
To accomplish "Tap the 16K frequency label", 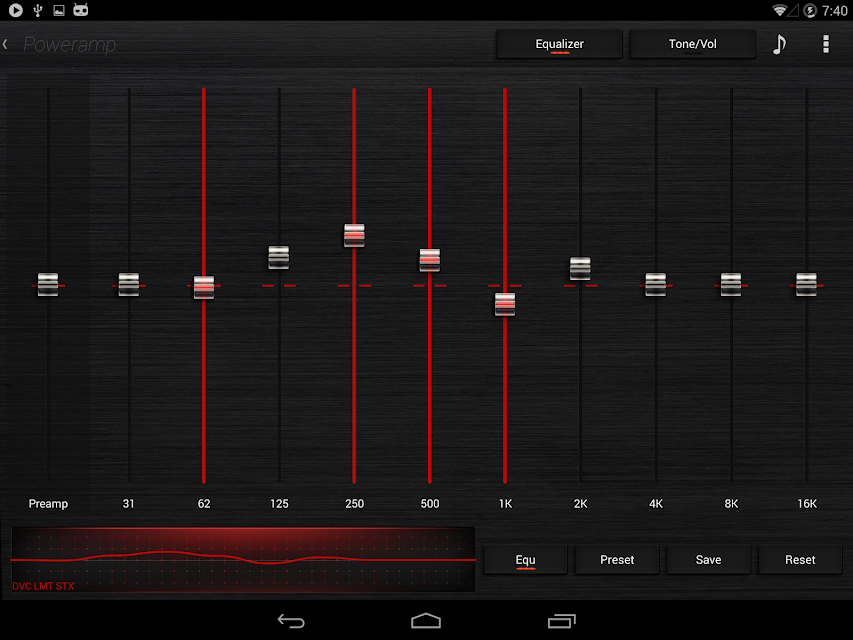I will 807,504.
